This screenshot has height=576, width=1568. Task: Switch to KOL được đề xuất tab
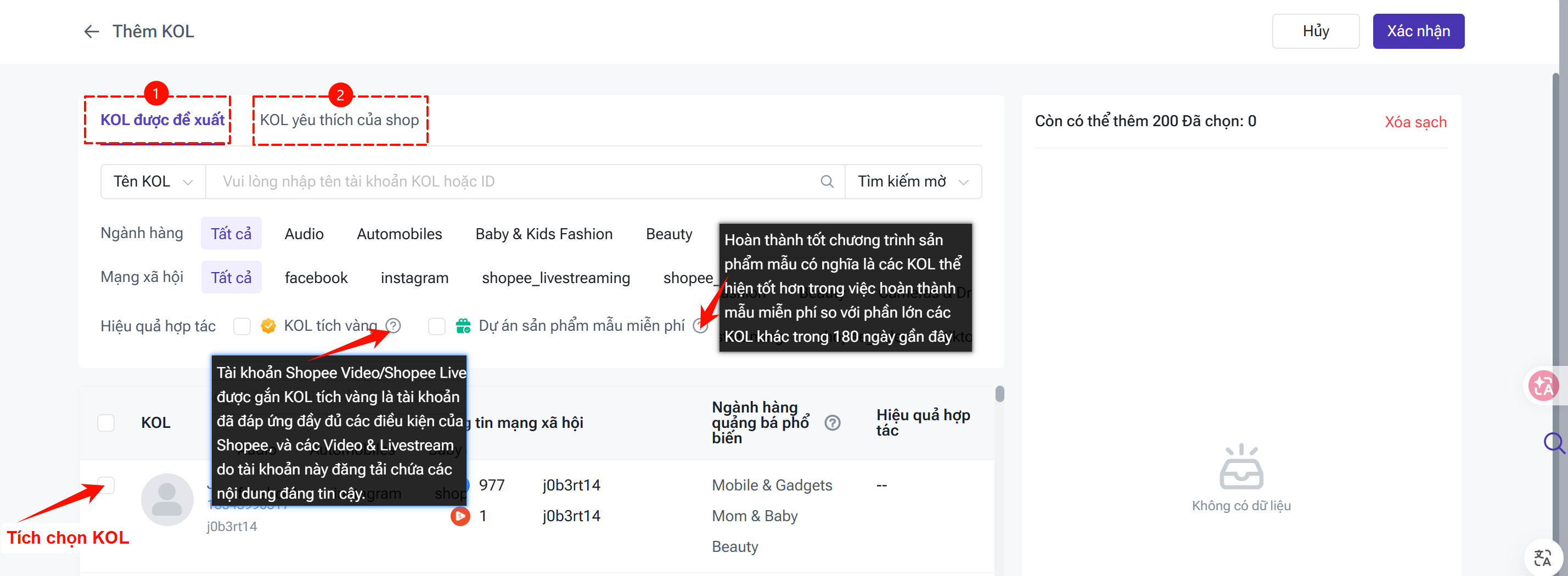[x=162, y=120]
